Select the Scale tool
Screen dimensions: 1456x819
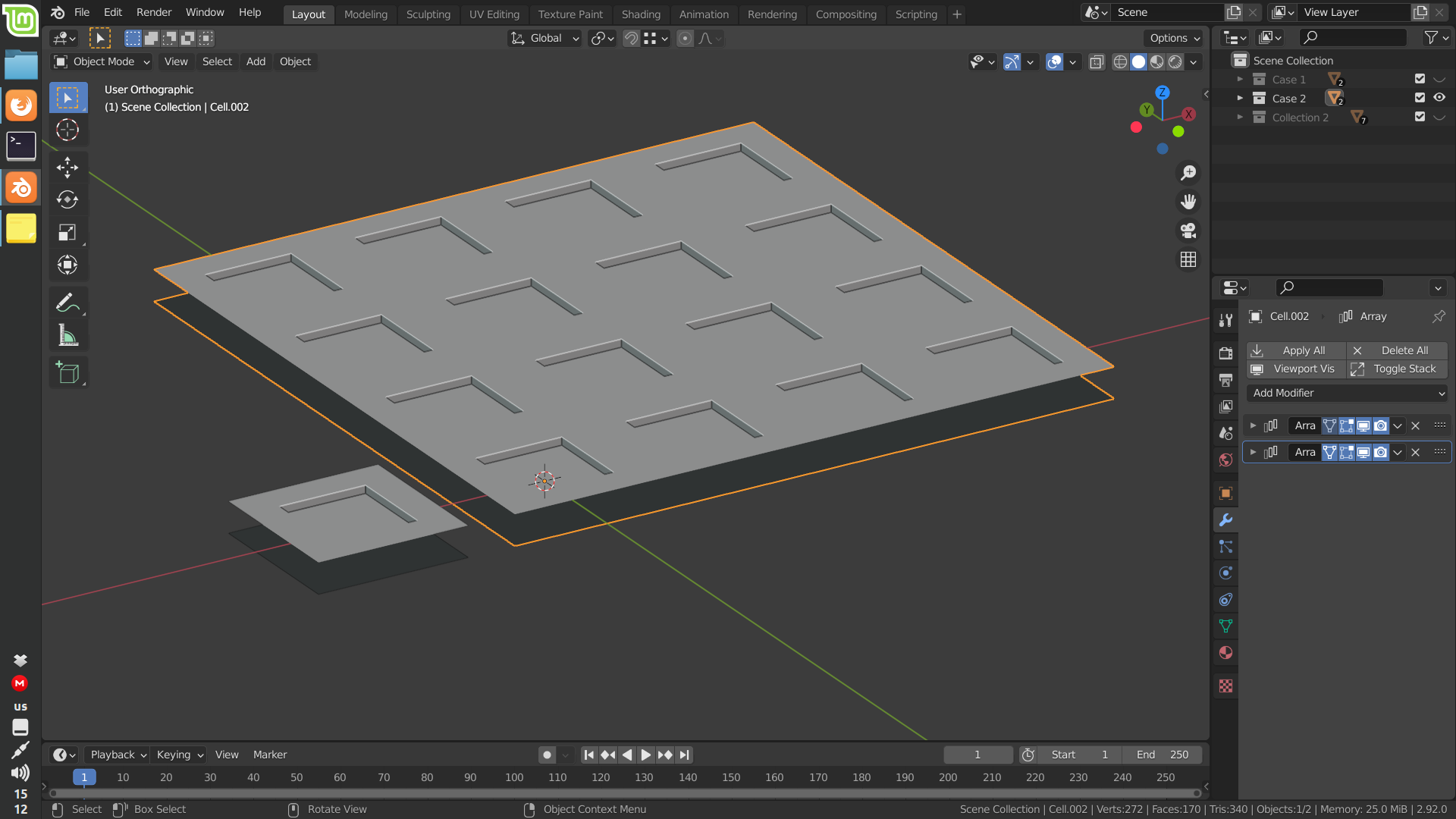[67, 232]
